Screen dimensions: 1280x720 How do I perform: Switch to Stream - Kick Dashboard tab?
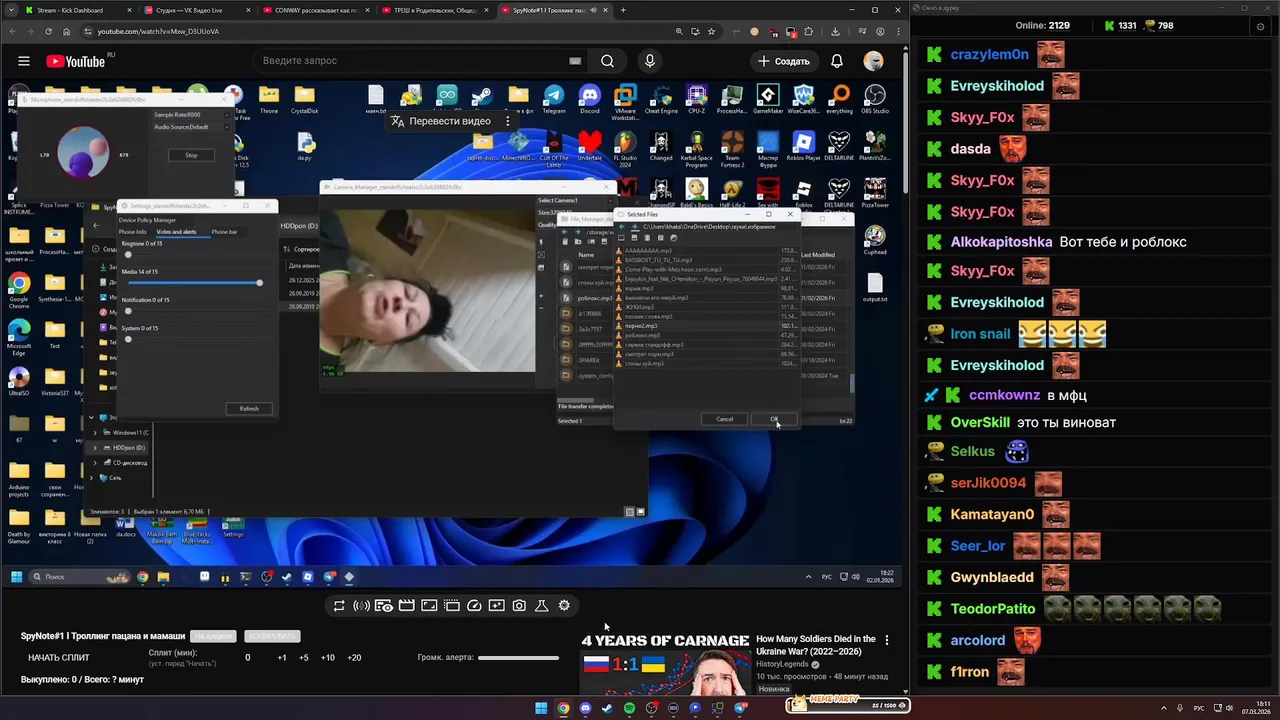click(x=78, y=10)
